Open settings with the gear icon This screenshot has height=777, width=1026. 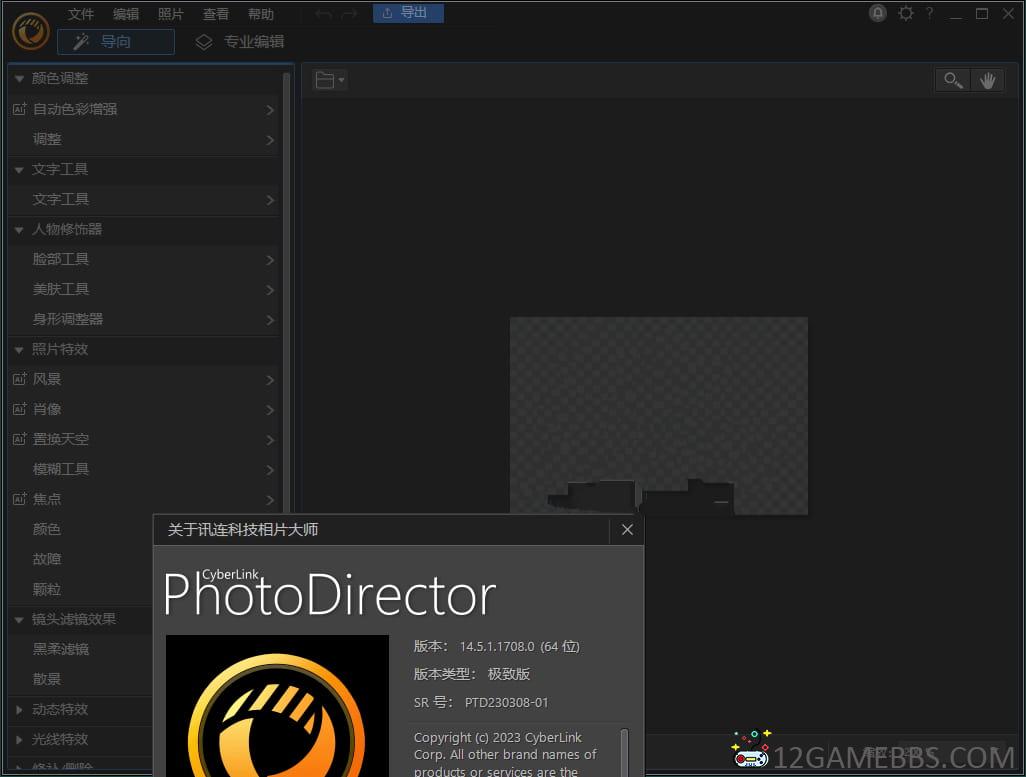coord(905,13)
